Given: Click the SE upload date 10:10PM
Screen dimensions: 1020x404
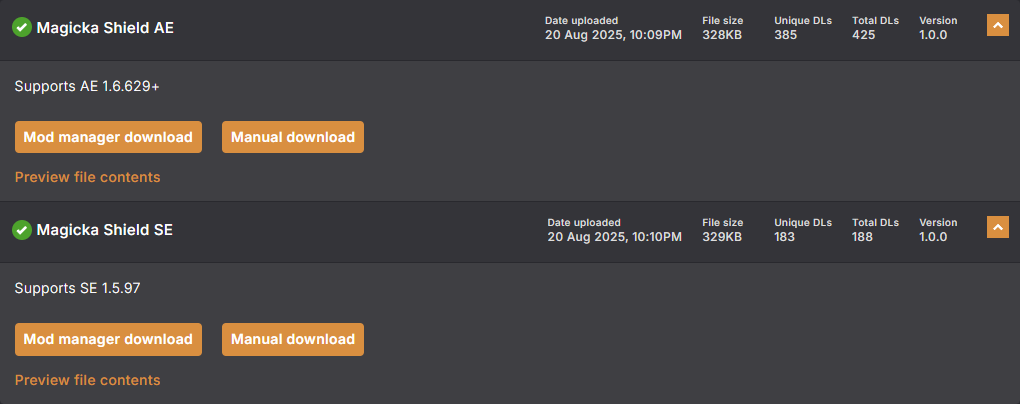Looking at the screenshot, I should pos(615,237).
